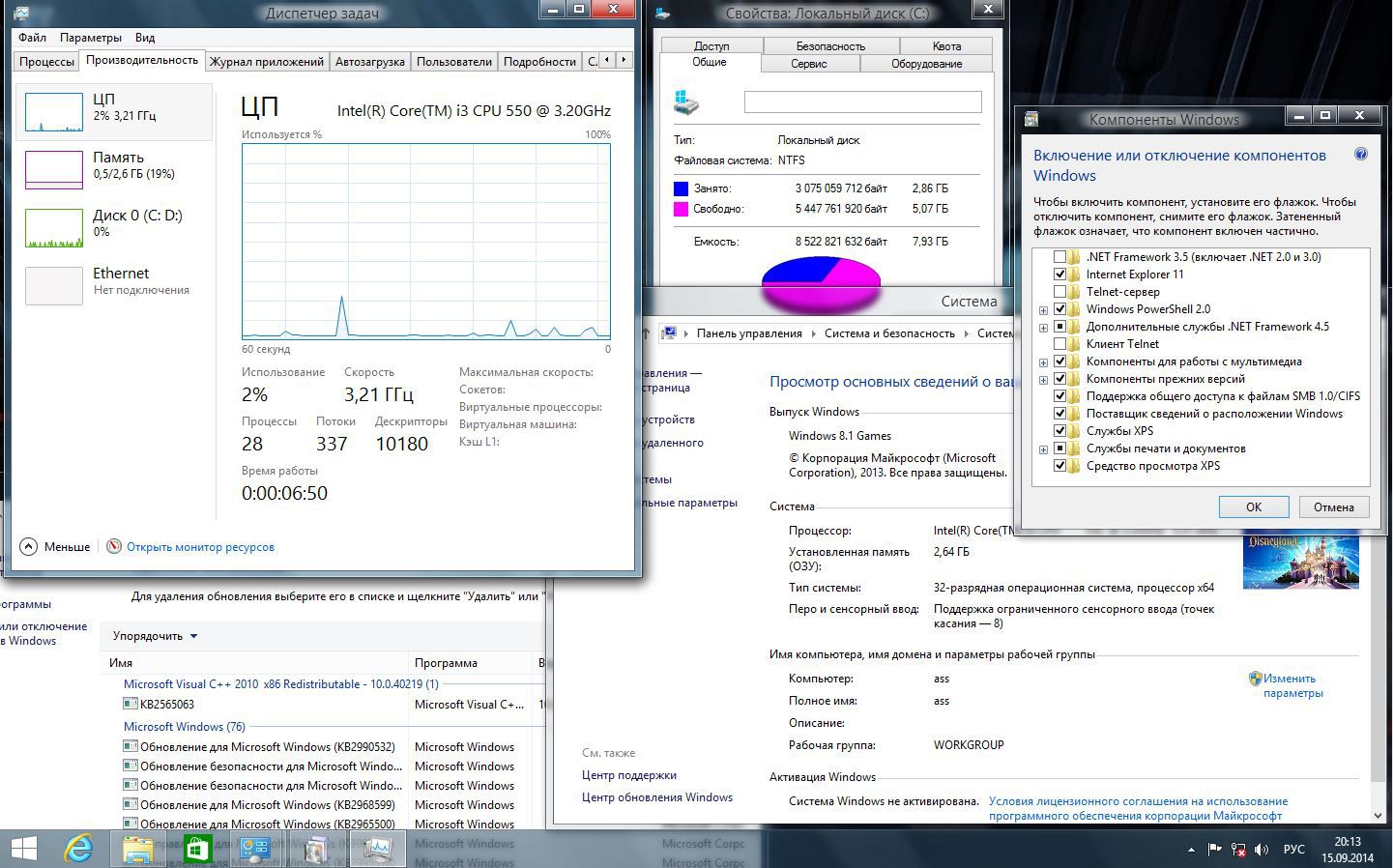This screenshot has height=868, width=1393.
Task: Collapse Microsoft Visual C++ 2010 update group
Action: [x=281, y=684]
